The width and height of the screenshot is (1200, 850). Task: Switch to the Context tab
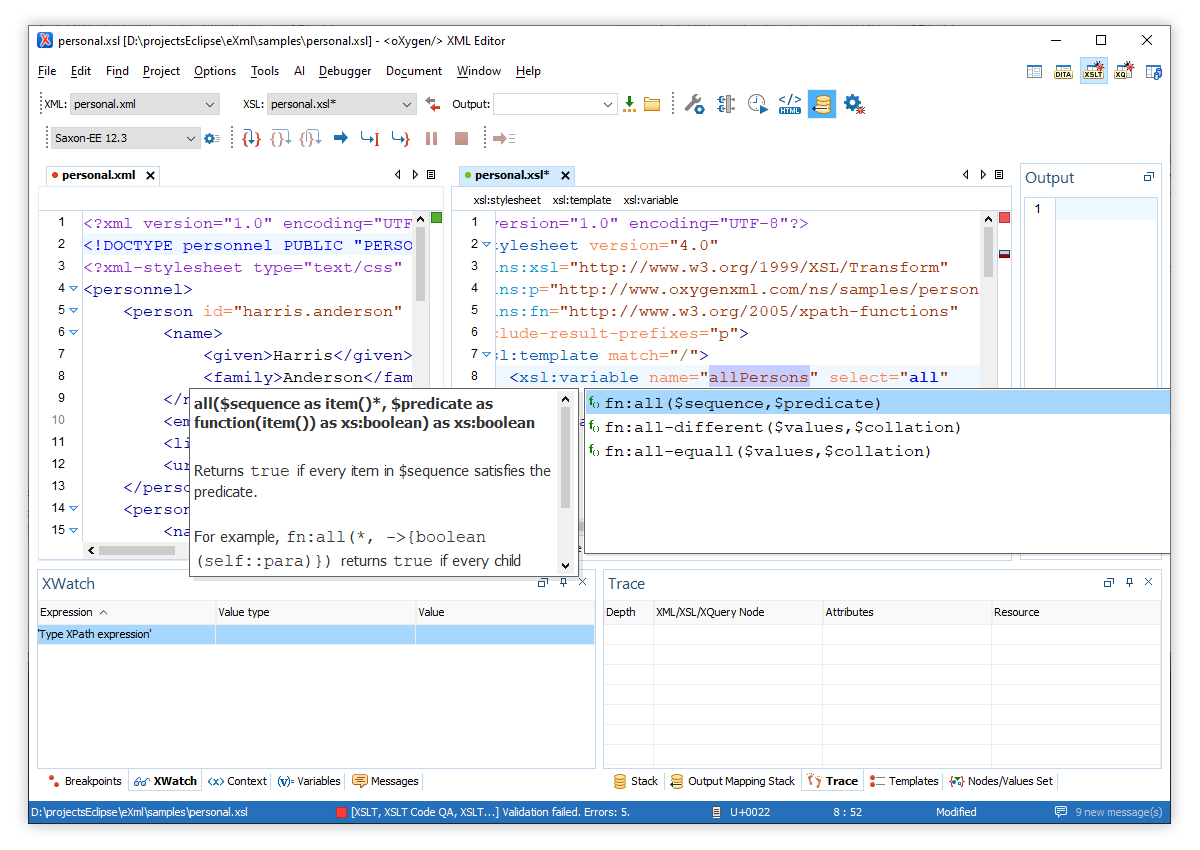(x=238, y=781)
